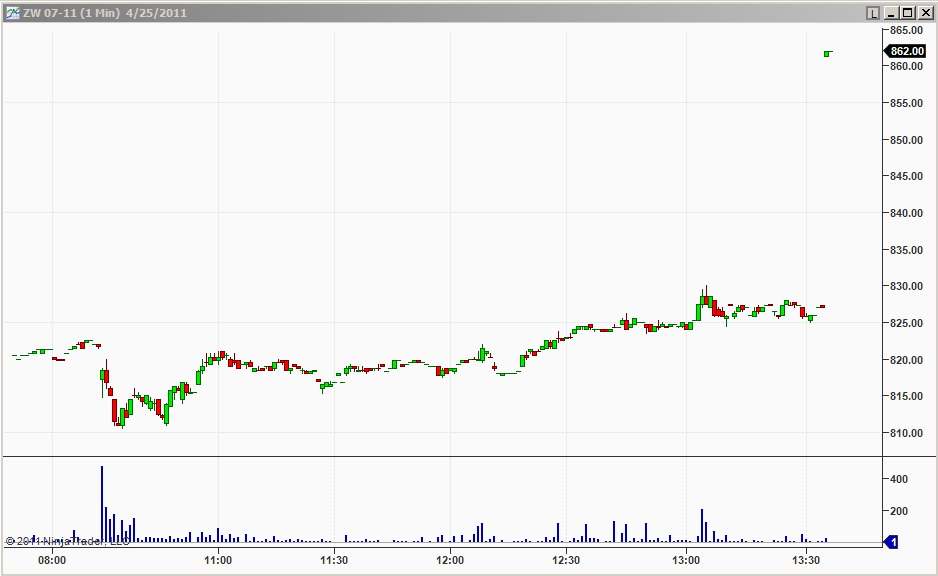Click the 13:00 time axis label
This screenshot has width=938, height=576.
click(686, 560)
